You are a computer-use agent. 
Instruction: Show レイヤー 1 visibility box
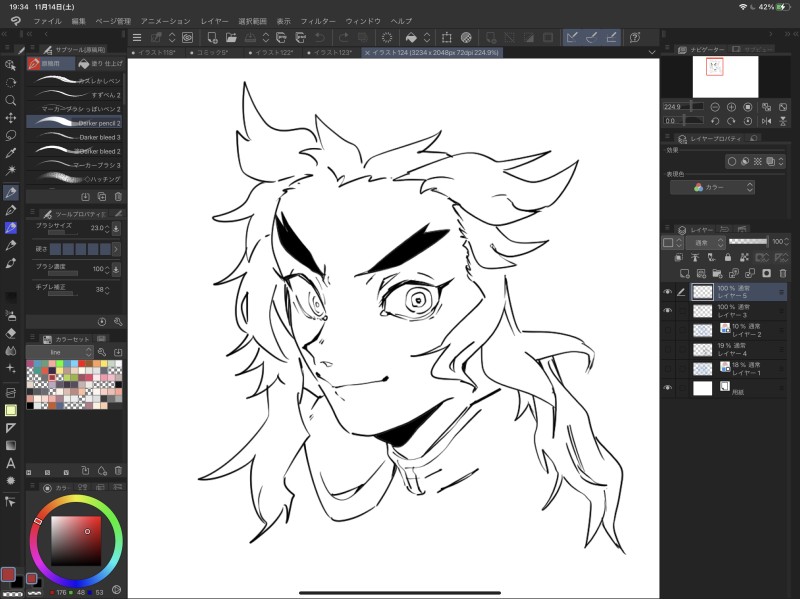(x=667, y=368)
